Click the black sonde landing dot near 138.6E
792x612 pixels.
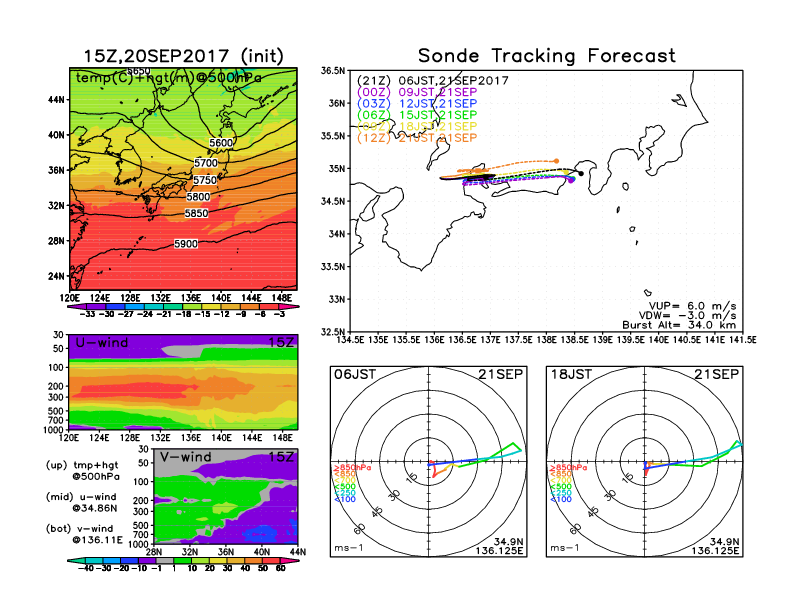click(x=581, y=174)
